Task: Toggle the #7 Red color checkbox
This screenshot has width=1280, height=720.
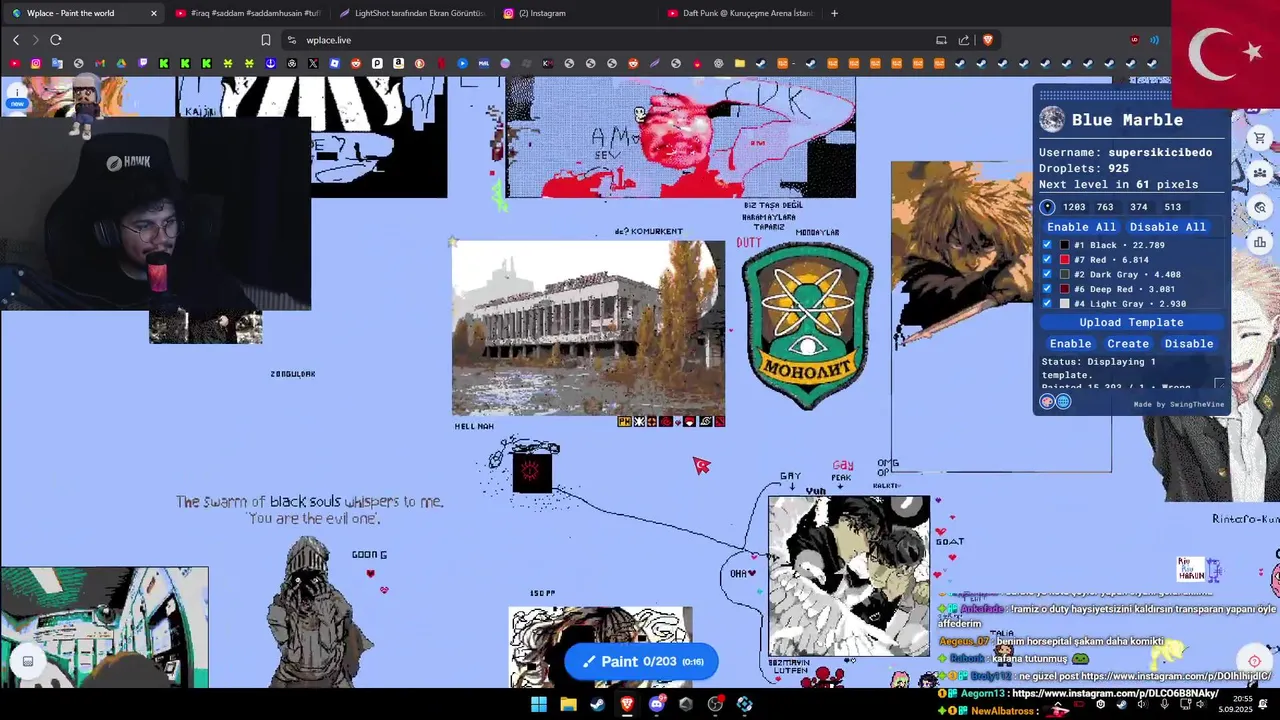Action: click(x=1047, y=260)
